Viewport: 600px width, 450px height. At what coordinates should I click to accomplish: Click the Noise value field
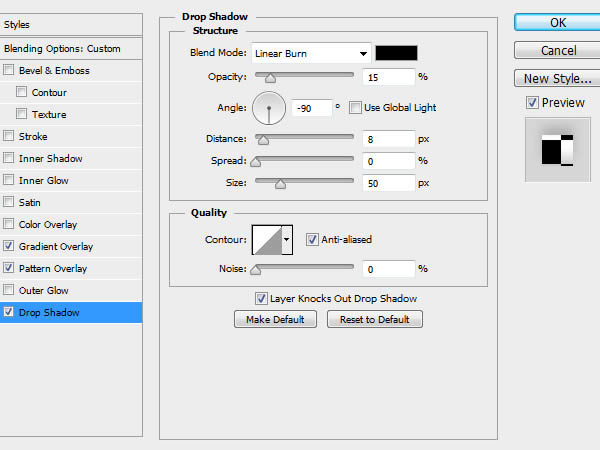pyautogui.click(x=388, y=269)
